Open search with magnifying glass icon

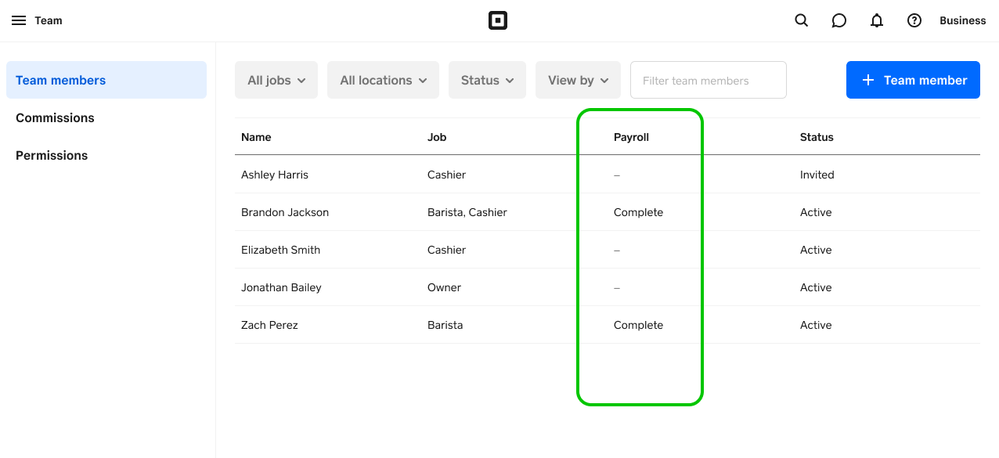click(801, 20)
